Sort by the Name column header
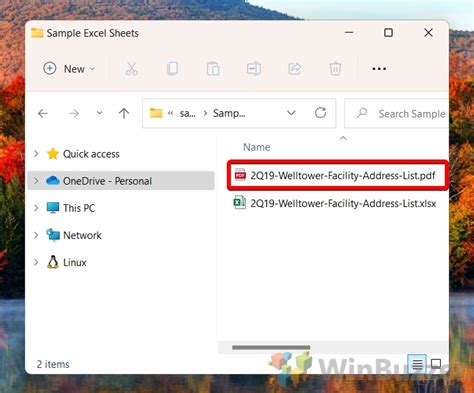The height and width of the screenshot is (393, 474). 257,147
